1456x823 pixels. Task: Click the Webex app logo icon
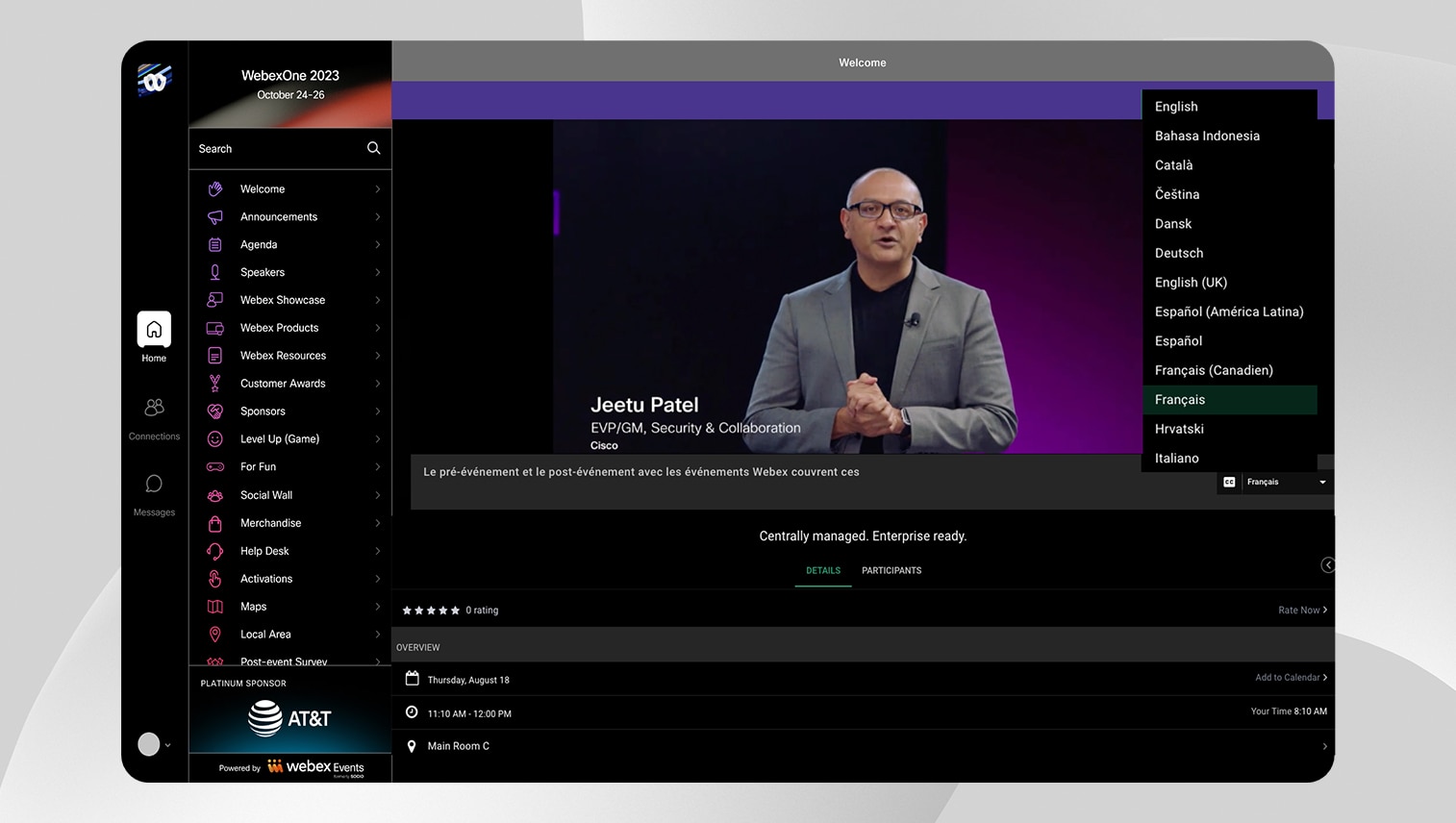pyautogui.click(x=154, y=80)
